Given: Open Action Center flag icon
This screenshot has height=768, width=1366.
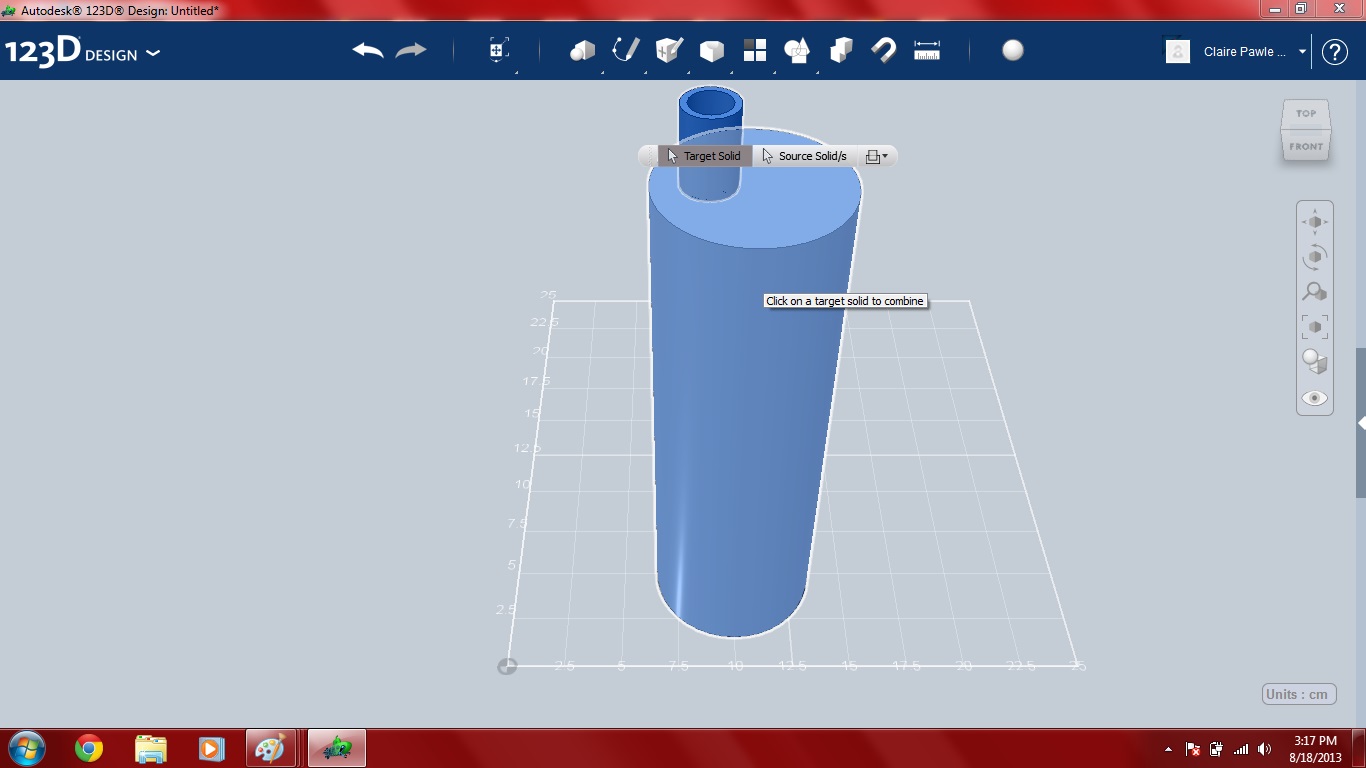Looking at the screenshot, I should [x=1192, y=749].
